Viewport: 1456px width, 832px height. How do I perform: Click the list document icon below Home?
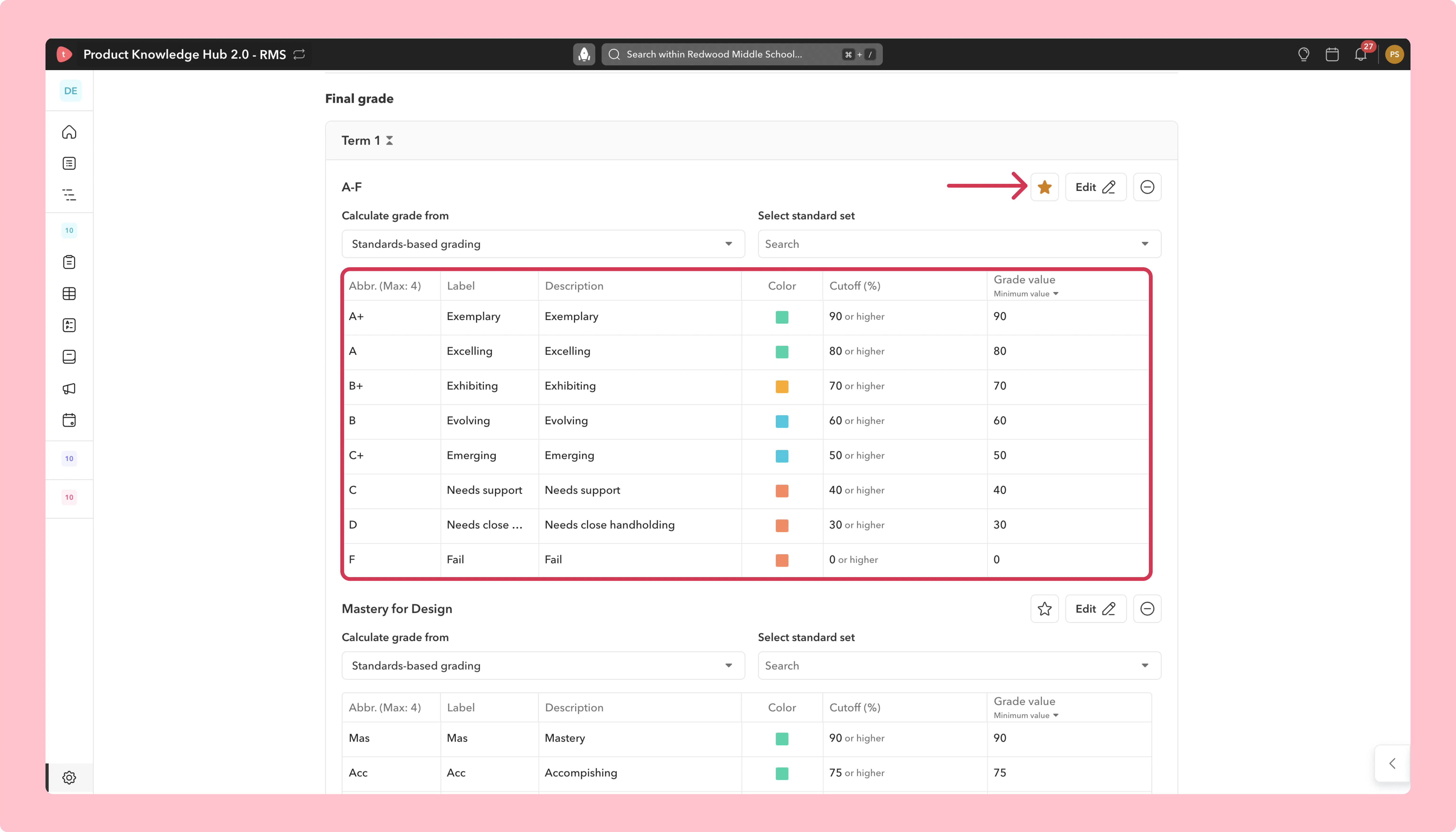coord(69,163)
